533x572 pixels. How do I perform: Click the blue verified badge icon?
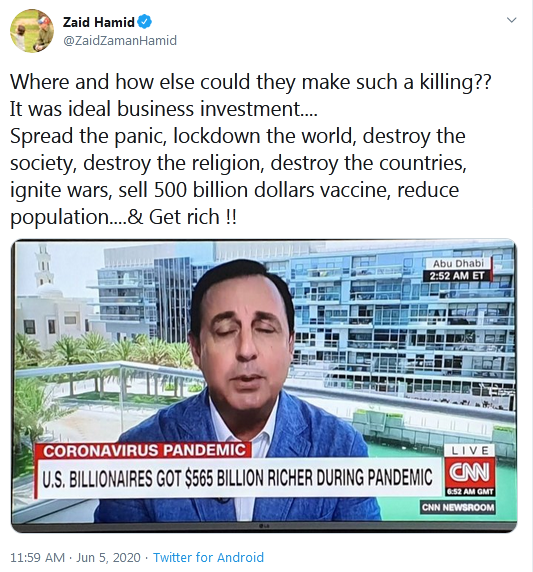coord(144,22)
